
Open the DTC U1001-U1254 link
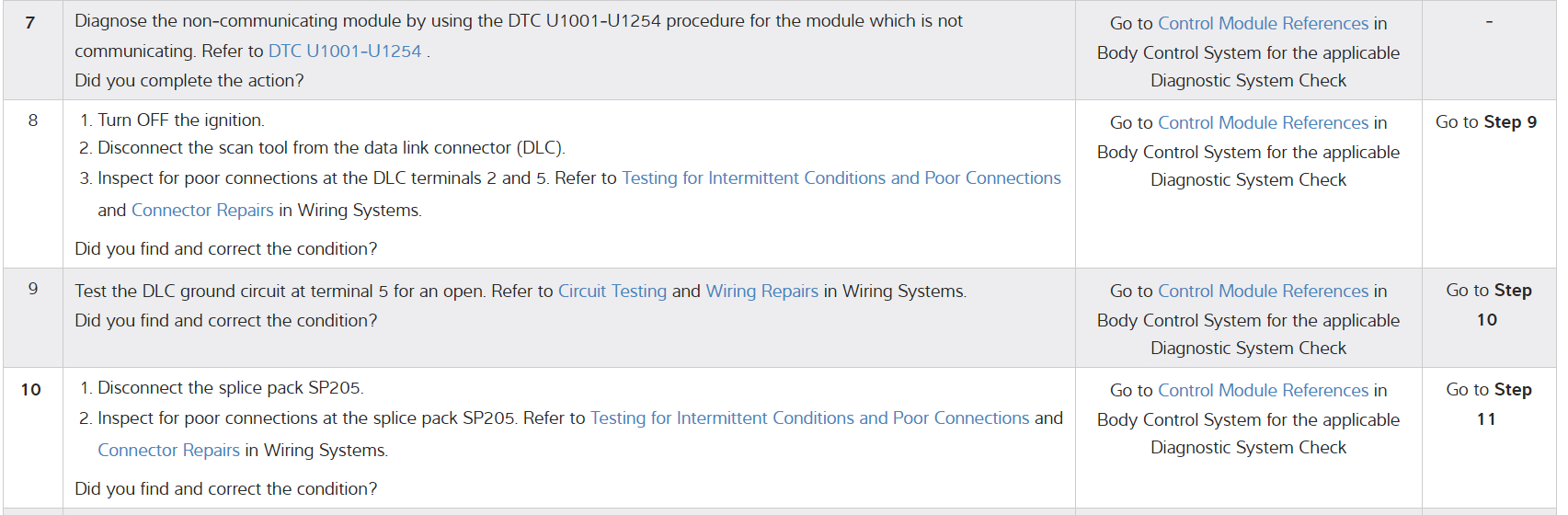(x=344, y=51)
